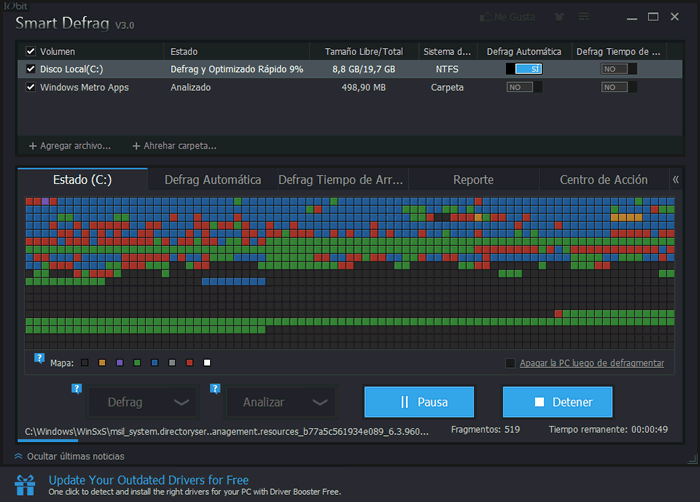Click the 'Fragmentos: 519' status text

485,430
